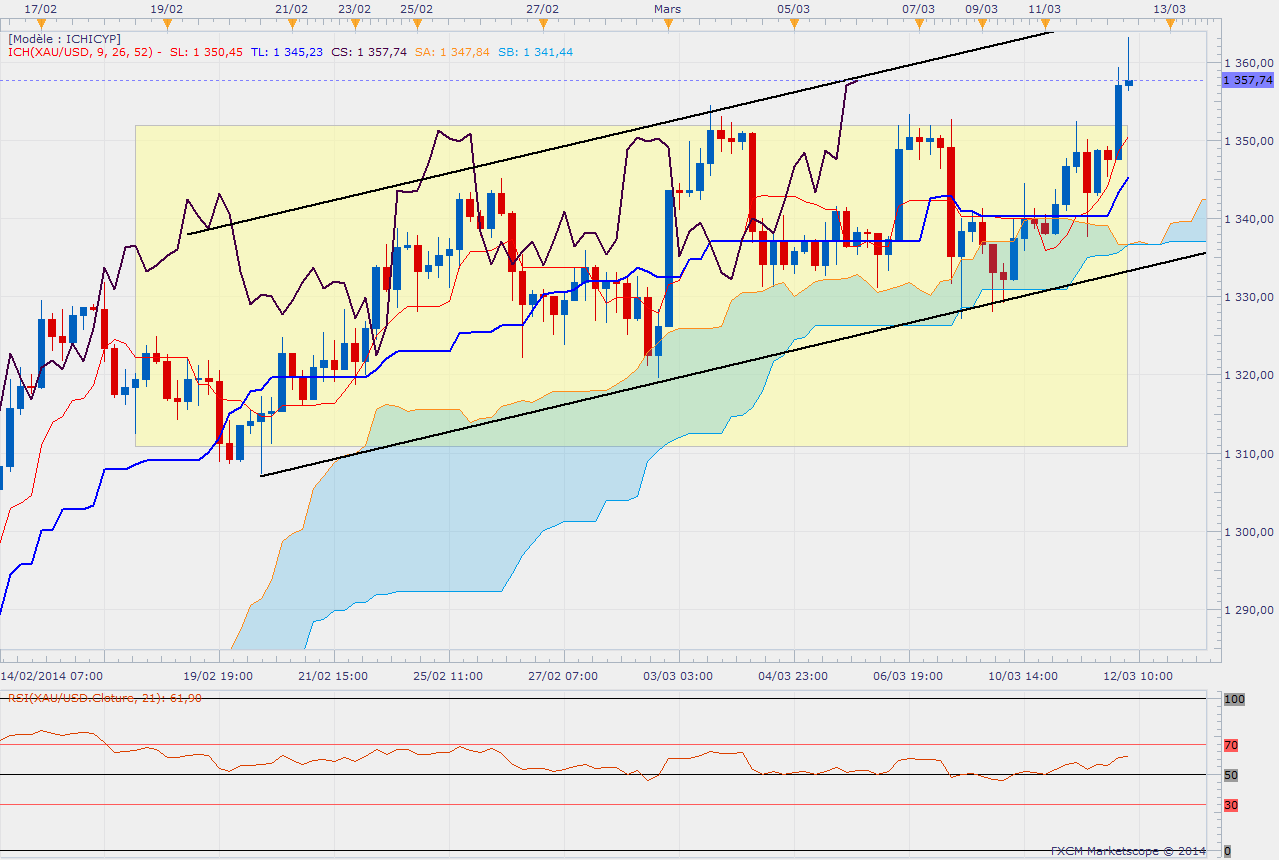Click the 1 350,00 price axis label
The width and height of the screenshot is (1279, 860).
pyautogui.click(x=1248, y=140)
